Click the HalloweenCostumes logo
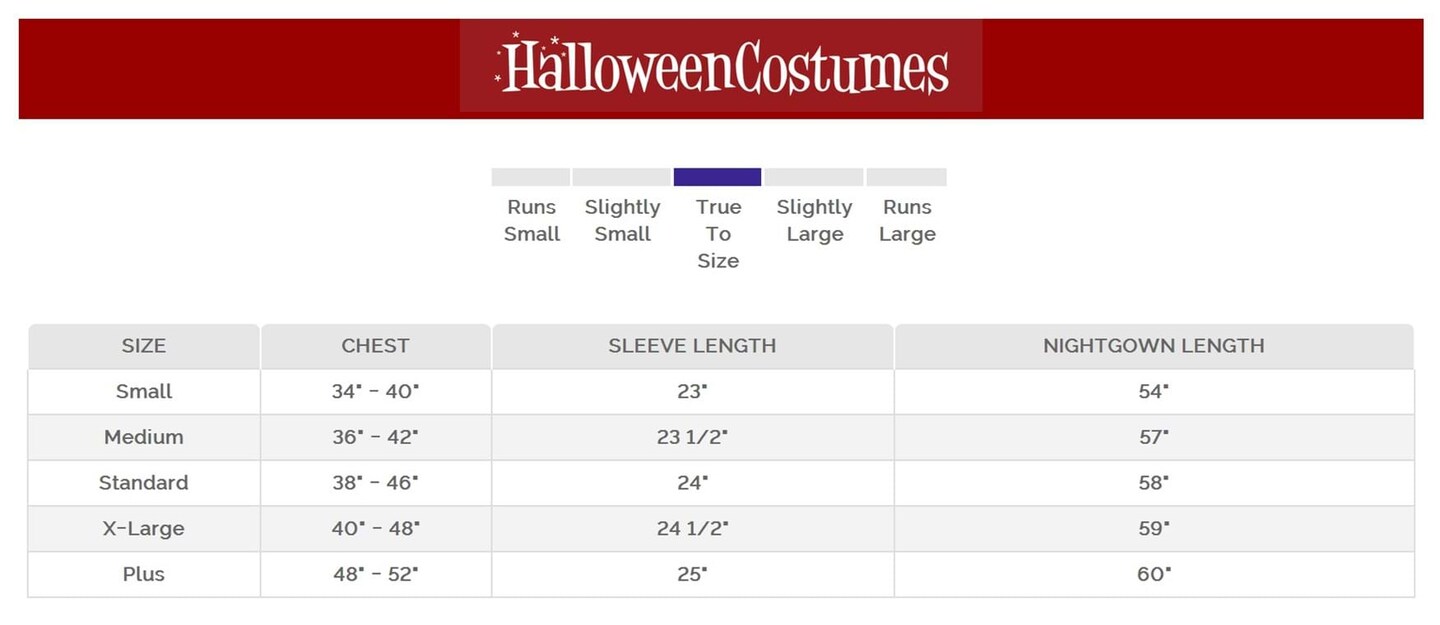The width and height of the screenshot is (1440, 625). pos(721,67)
